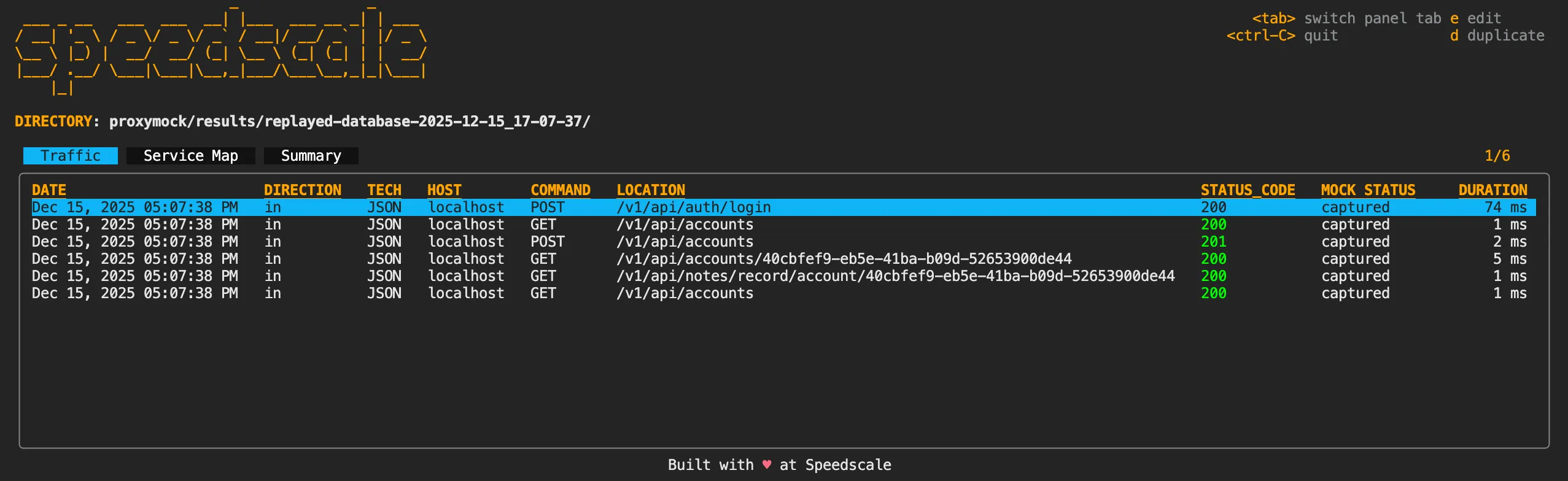The height and width of the screenshot is (481, 1568).
Task: Open the Summary tab
Action: tap(311, 155)
